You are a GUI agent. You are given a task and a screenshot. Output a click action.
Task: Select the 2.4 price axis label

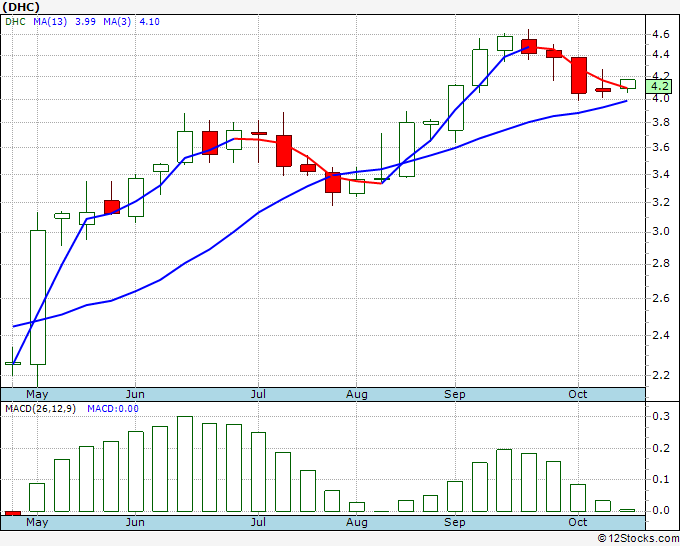tap(660, 335)
